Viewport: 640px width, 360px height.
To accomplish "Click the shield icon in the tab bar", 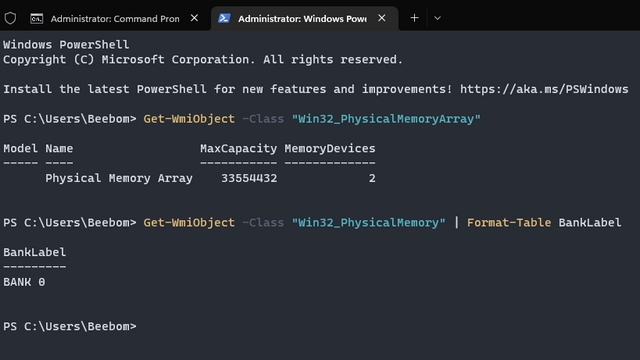I will [10, 18].
